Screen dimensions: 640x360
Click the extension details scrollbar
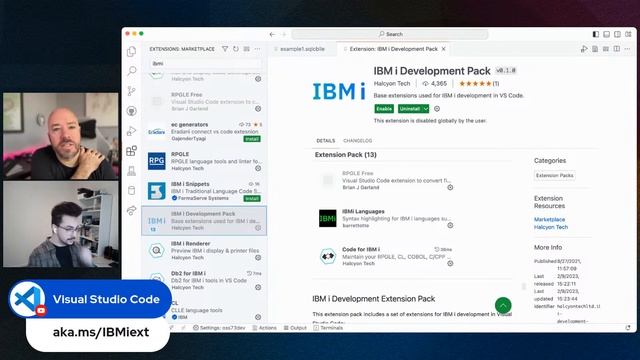[x=524, y=286]
